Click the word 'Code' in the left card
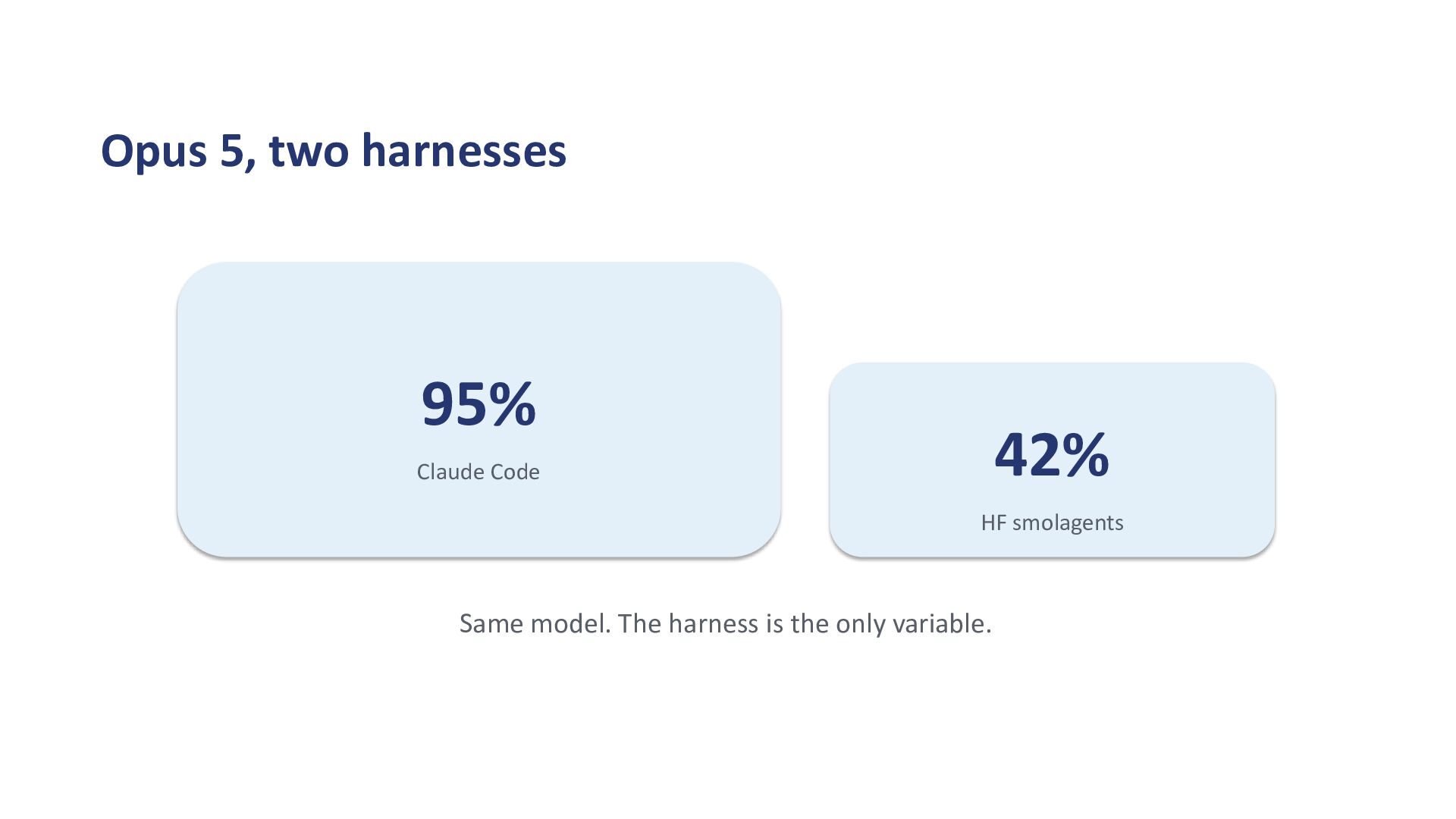The height and width of the screenshot is (819, 1456). pyautogui.click(x=516, y=472)
